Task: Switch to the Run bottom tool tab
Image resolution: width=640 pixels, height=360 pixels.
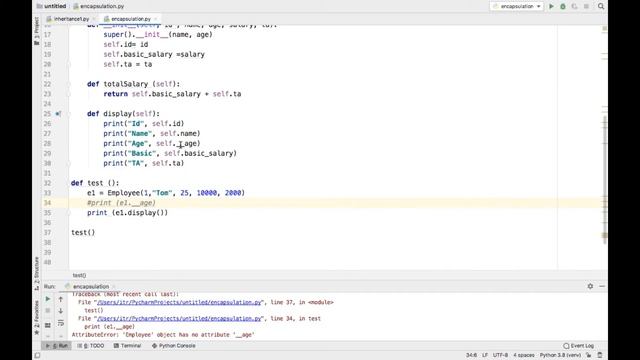Action: click(57, 346)
